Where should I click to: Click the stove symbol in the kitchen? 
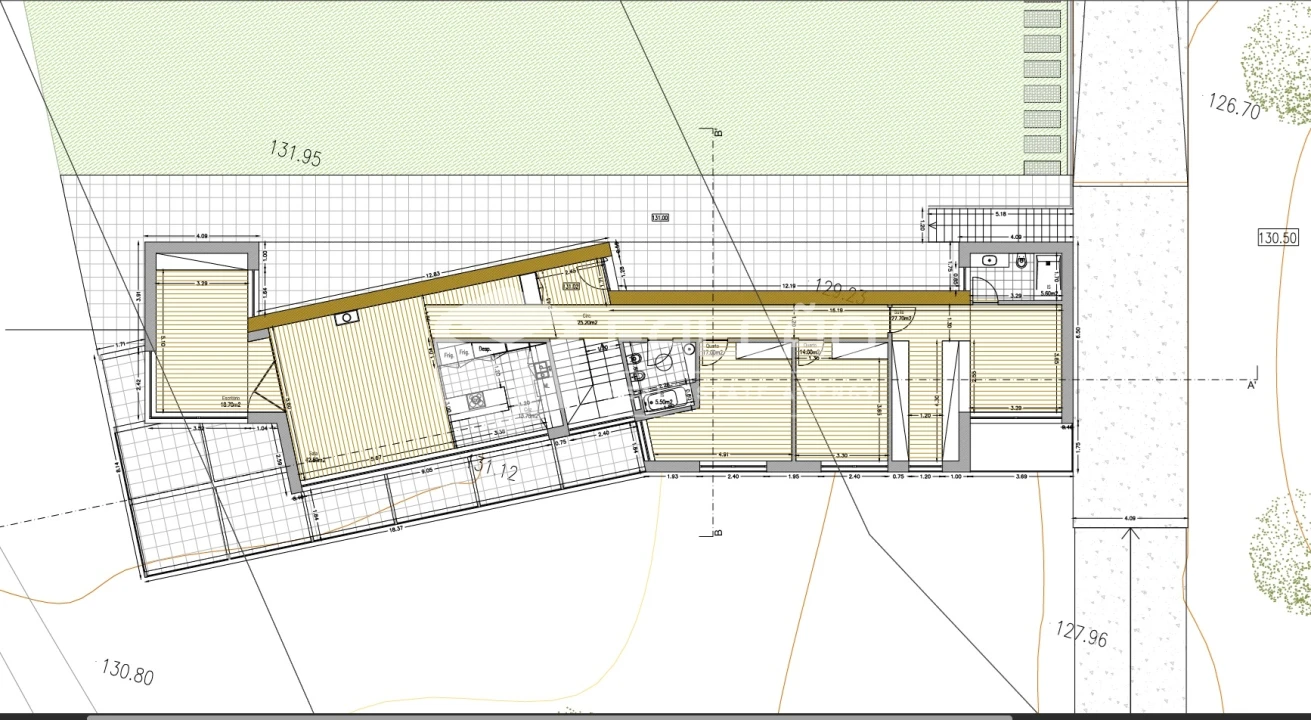(474, 401)
